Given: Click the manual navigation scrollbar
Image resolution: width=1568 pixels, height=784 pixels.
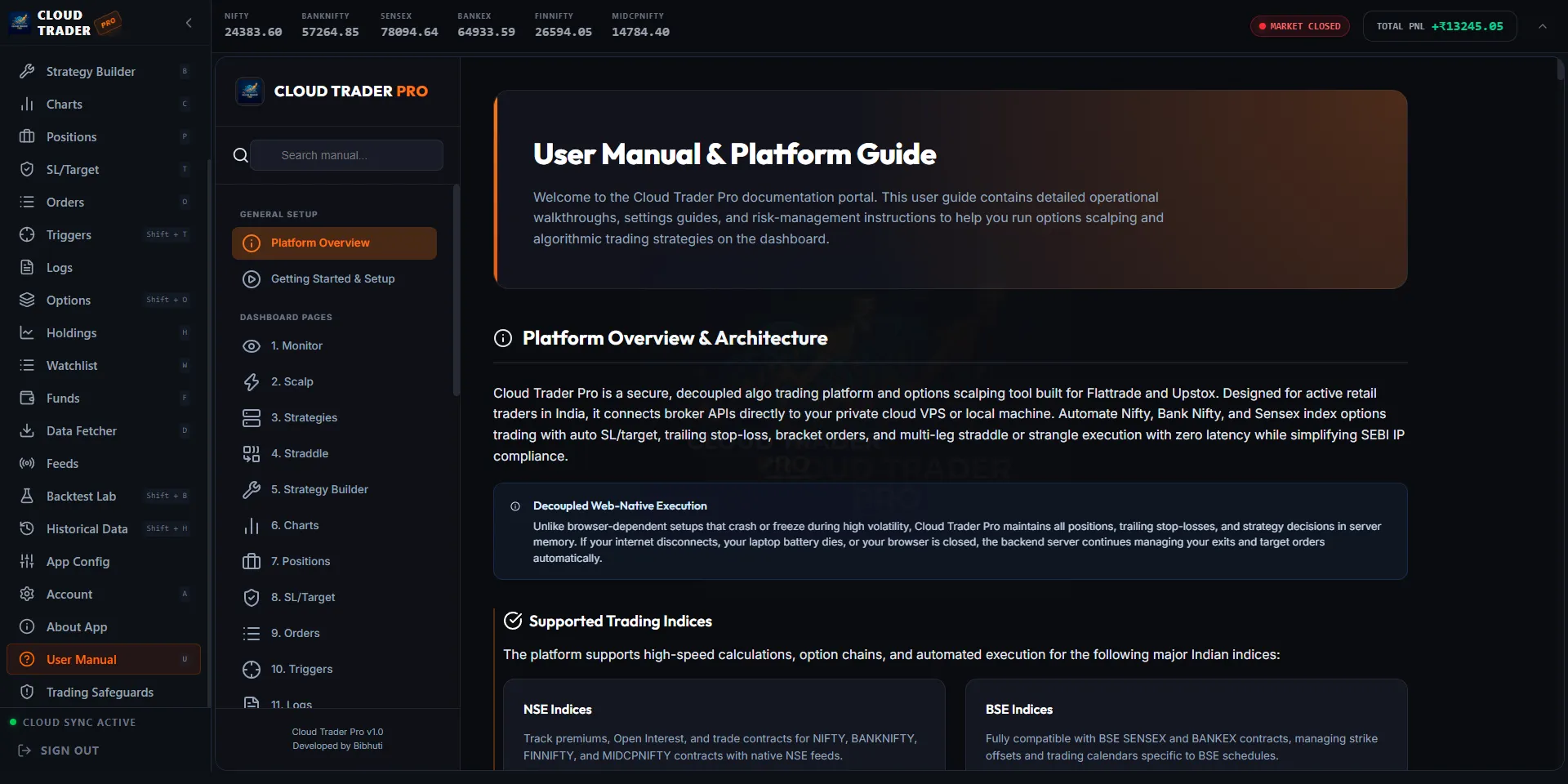Looking at the screenshot, I should pos(457,291).
